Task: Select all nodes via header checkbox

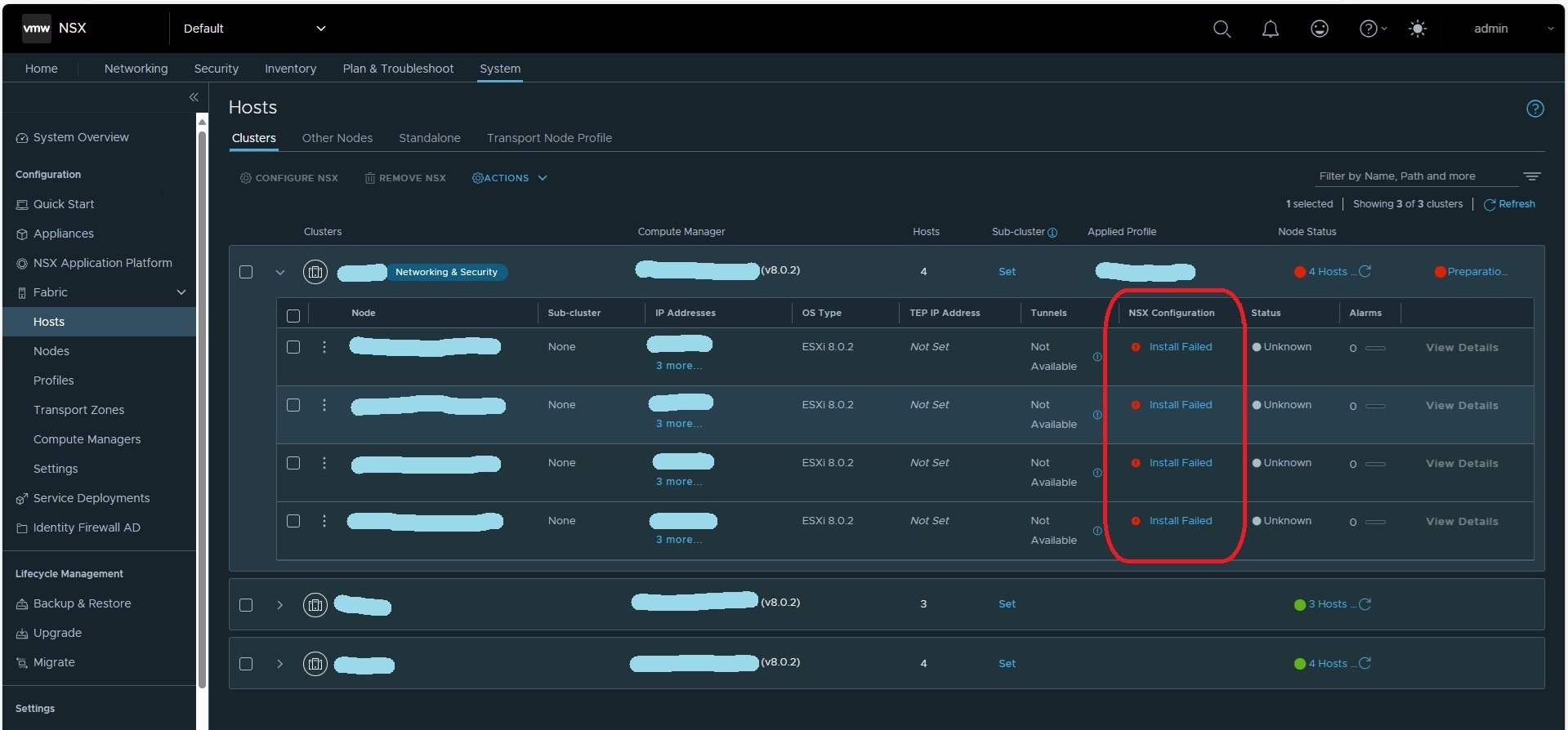Action: 293,315
